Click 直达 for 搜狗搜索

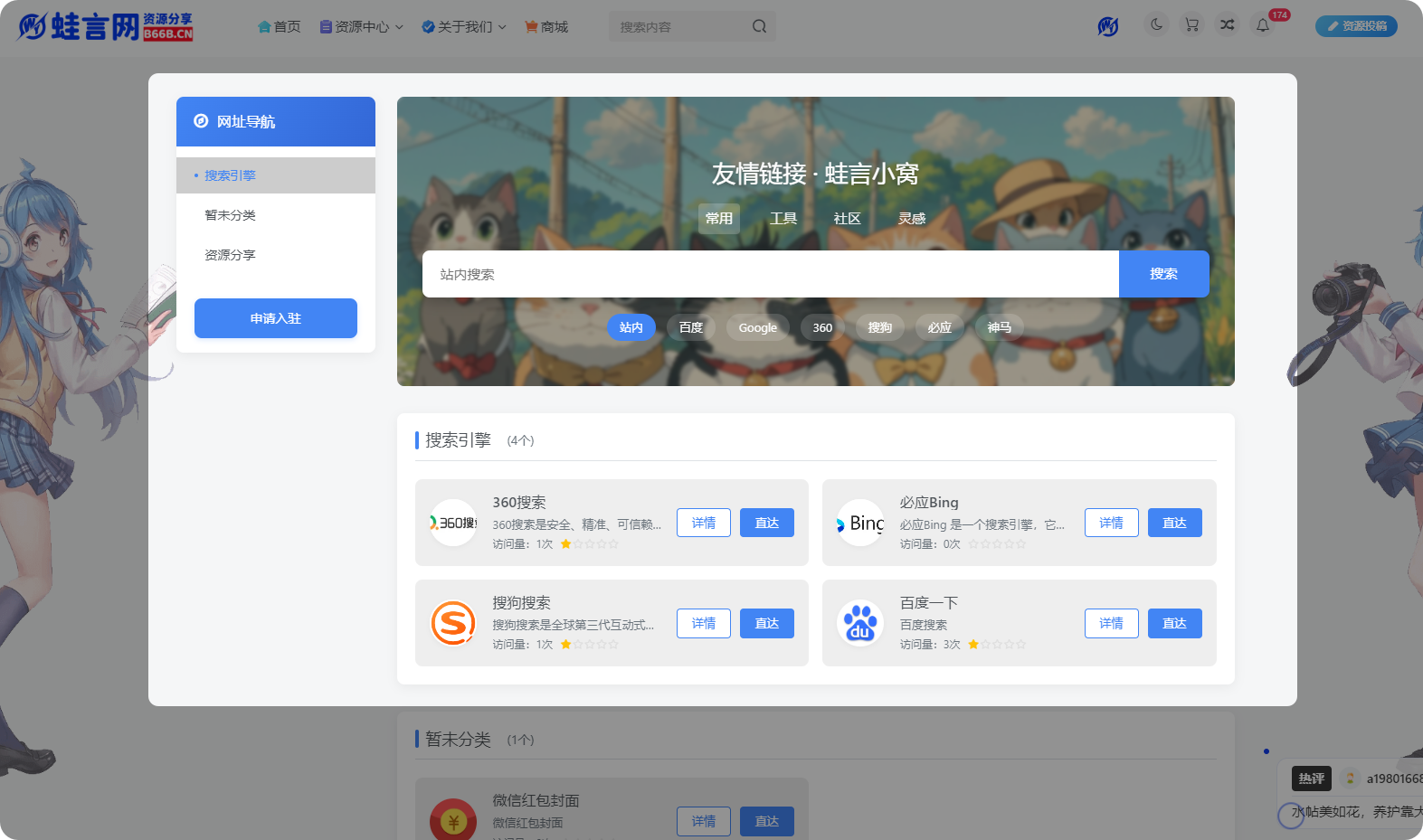coord(767,623)
